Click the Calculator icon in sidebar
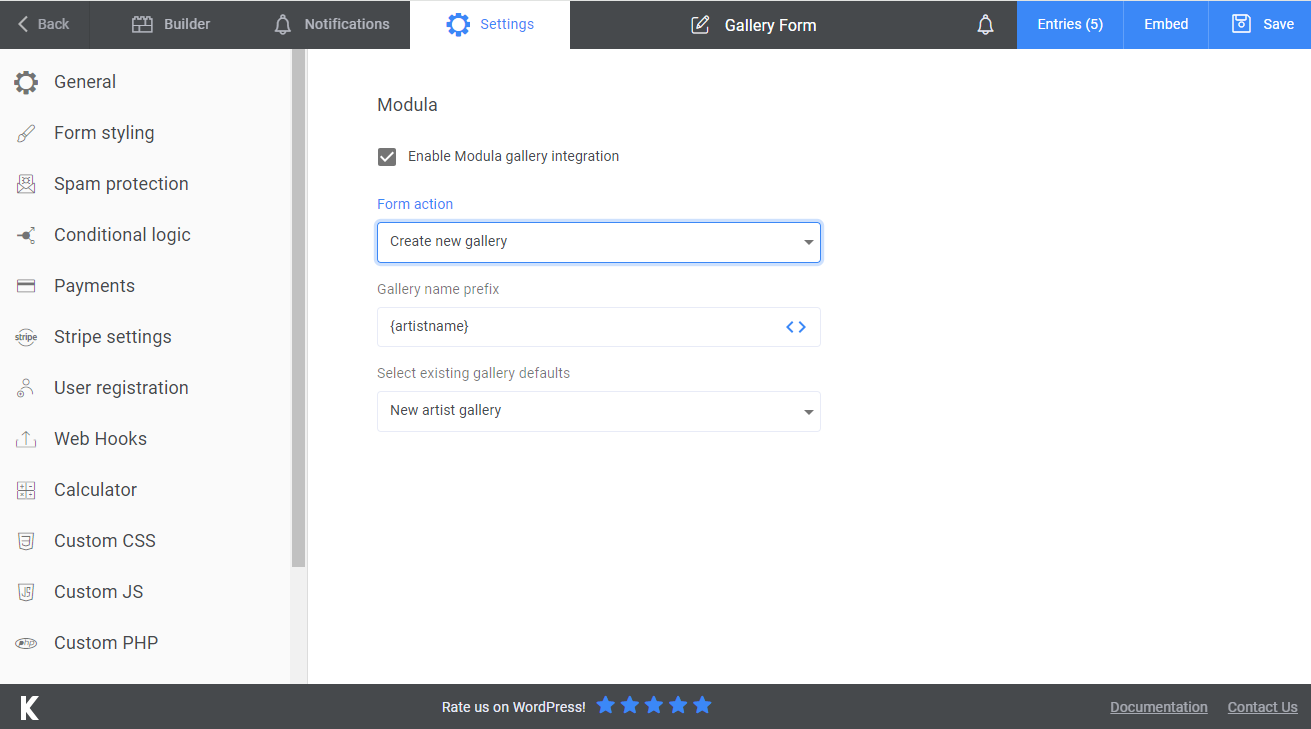 tap(26, 490)
